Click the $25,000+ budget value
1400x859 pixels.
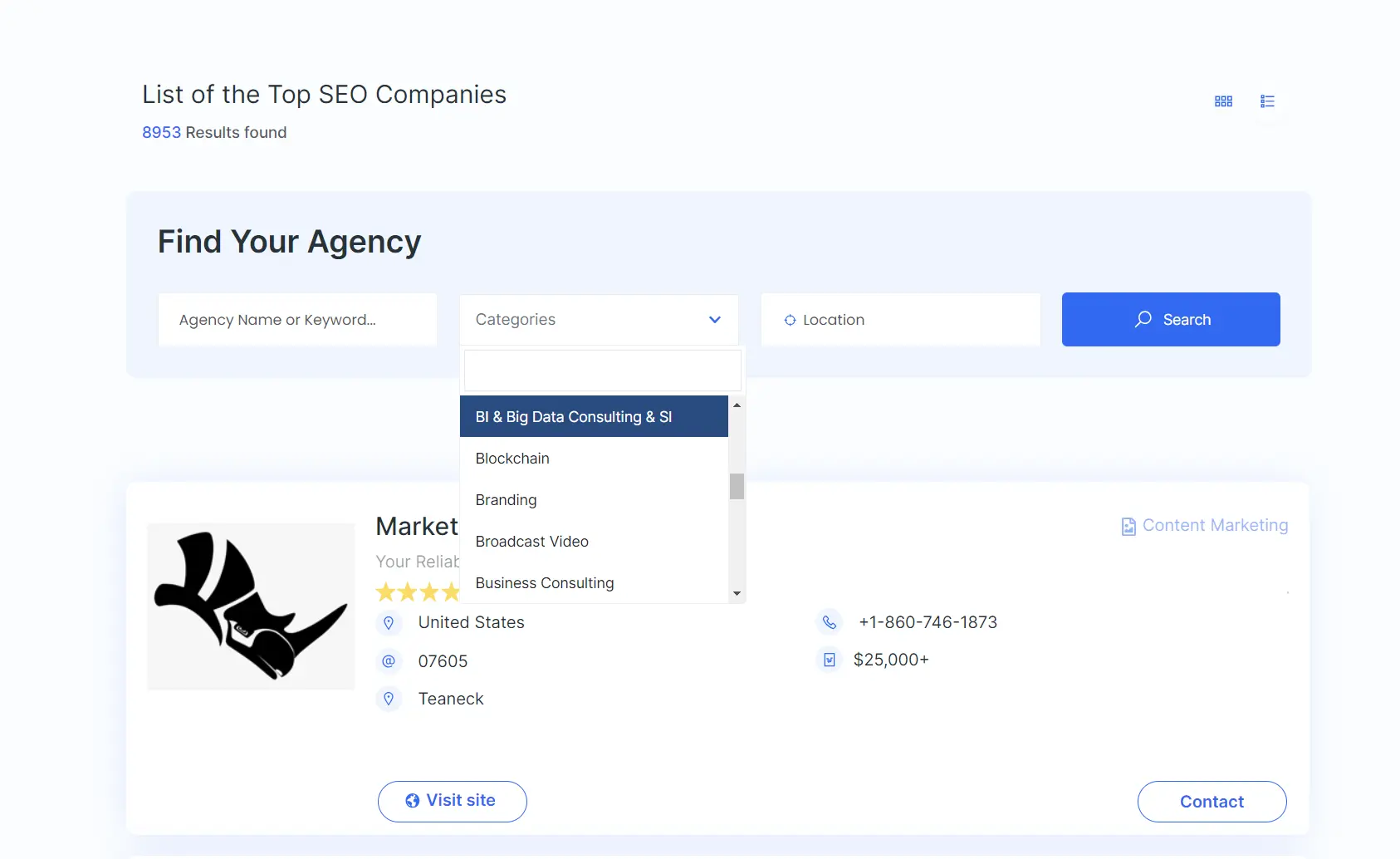[x=891, y=660]
